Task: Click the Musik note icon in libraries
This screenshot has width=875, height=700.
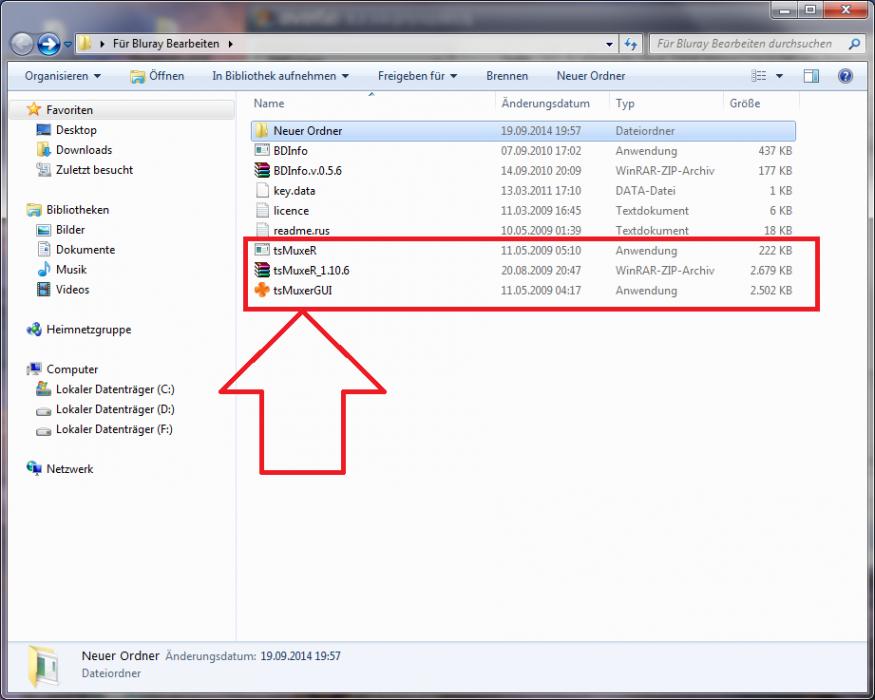Action: [44, 270]
